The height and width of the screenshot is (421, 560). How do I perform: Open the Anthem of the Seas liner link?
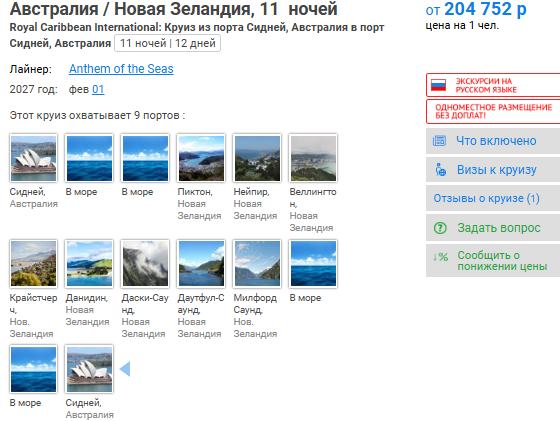click(x=121, y=69)
